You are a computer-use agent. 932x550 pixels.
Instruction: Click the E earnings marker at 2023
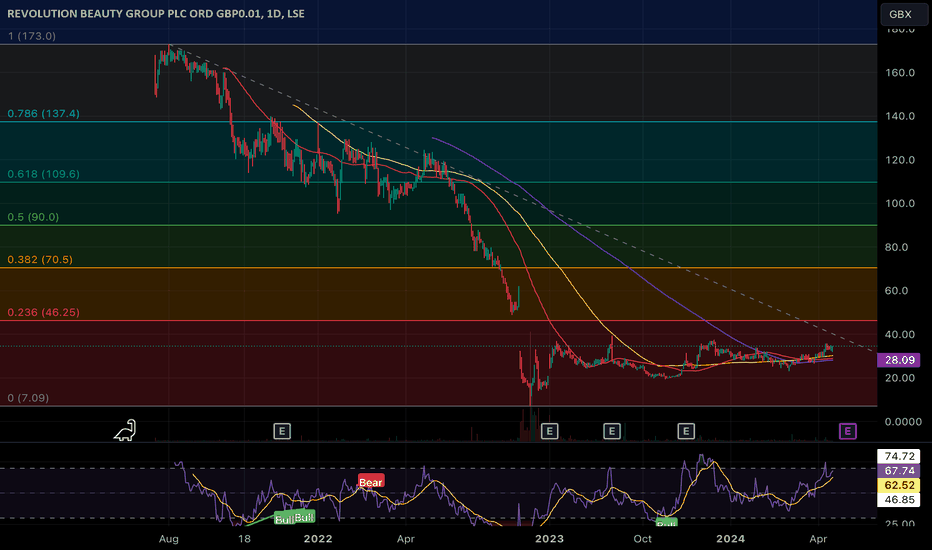click(x=549, y=431)
